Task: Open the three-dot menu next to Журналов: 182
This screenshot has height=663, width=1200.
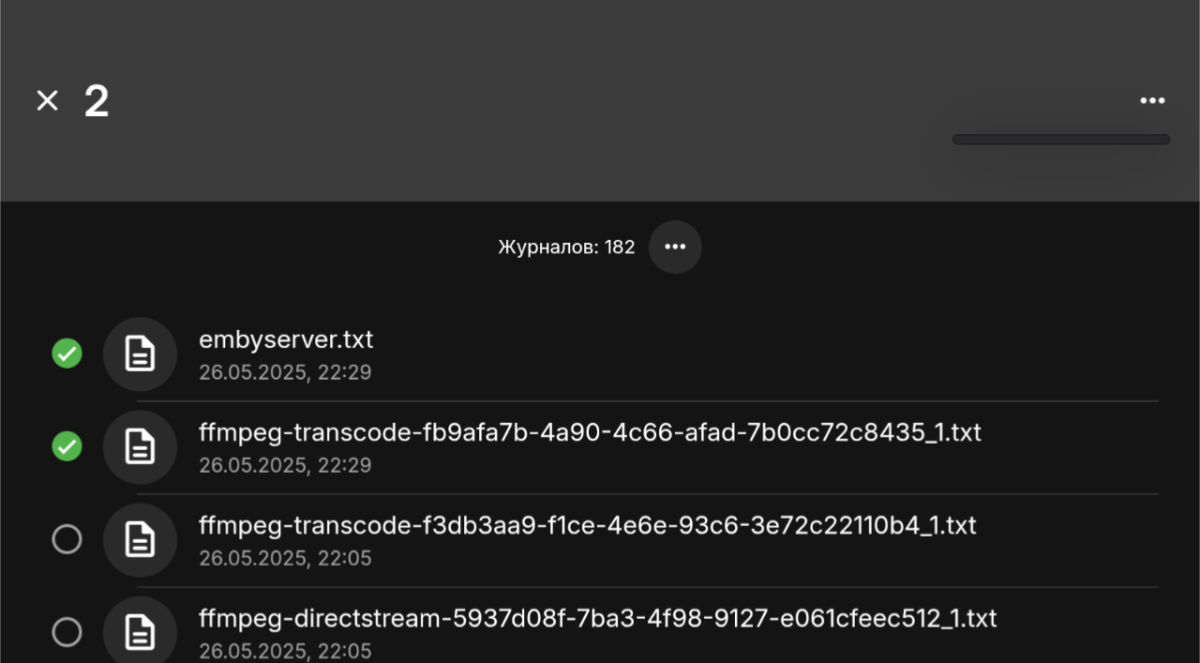Action: [675, 247]
